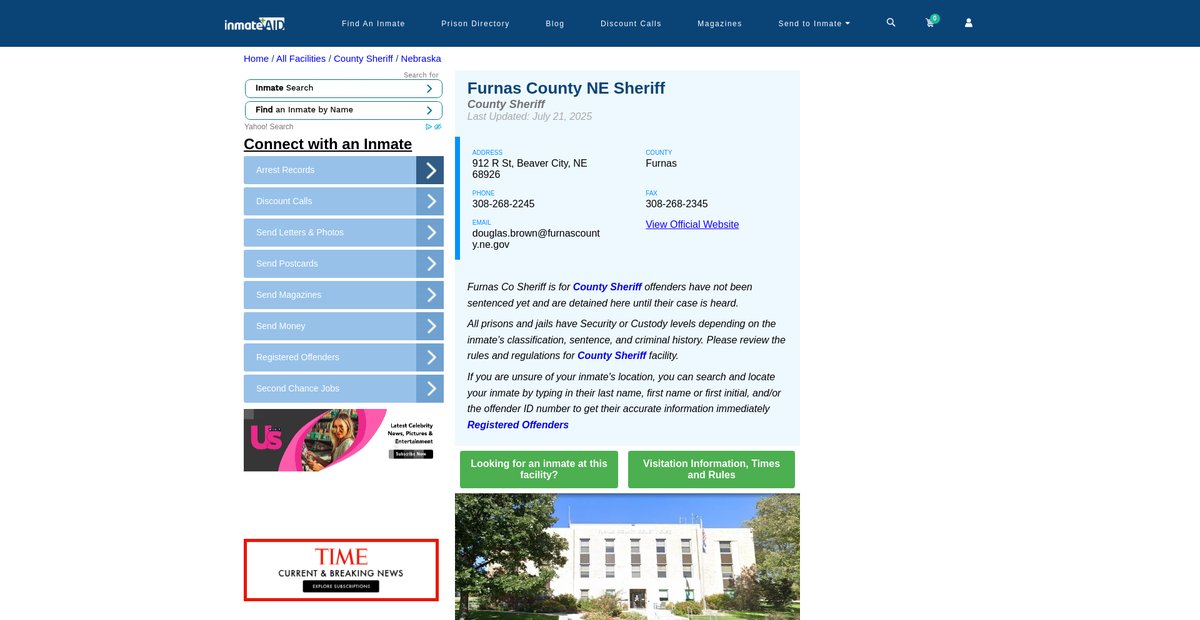Screen dimensions: 1200x620
Task: Open the search magnifier icon
Action: pyautogui.click(x=891, y=22)
